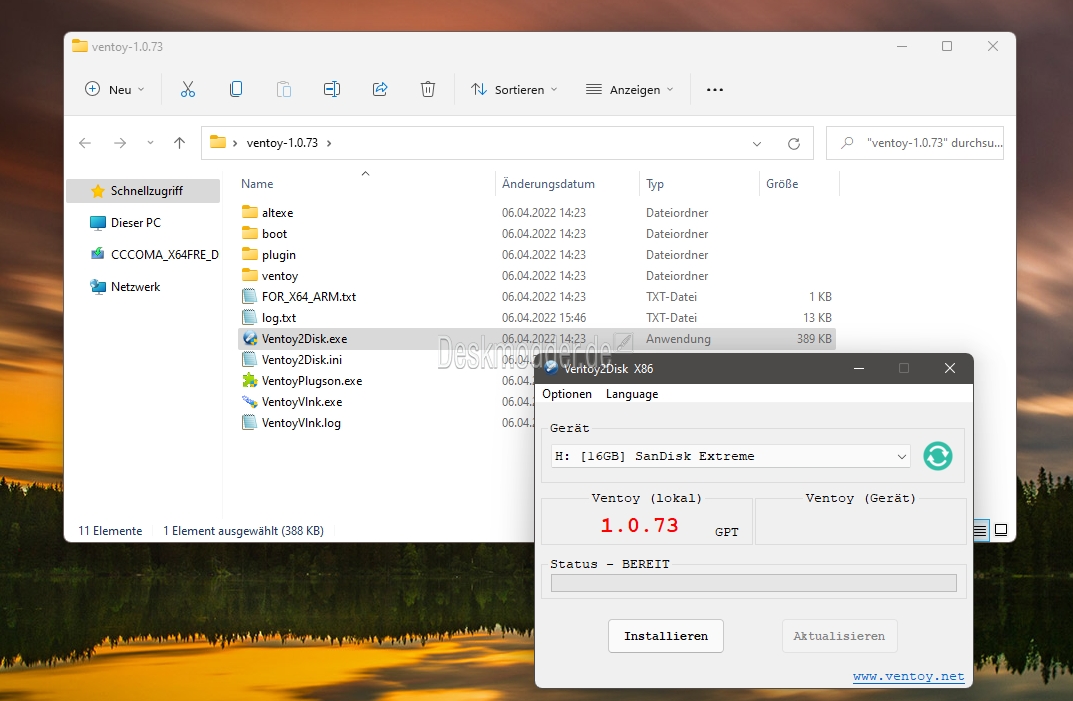Viewport: 1073px width, 701px height.
Task: Click the green refresh devices icon
Action: pyautogui.click(x=937, y=456)
